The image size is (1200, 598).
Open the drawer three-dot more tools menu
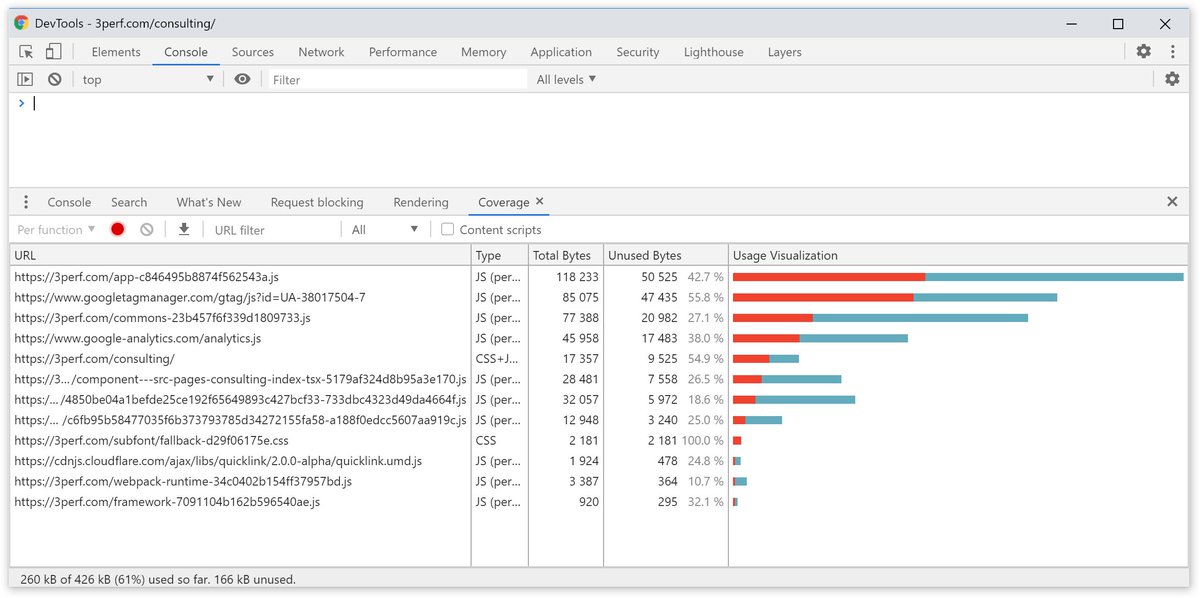(26, 202)
